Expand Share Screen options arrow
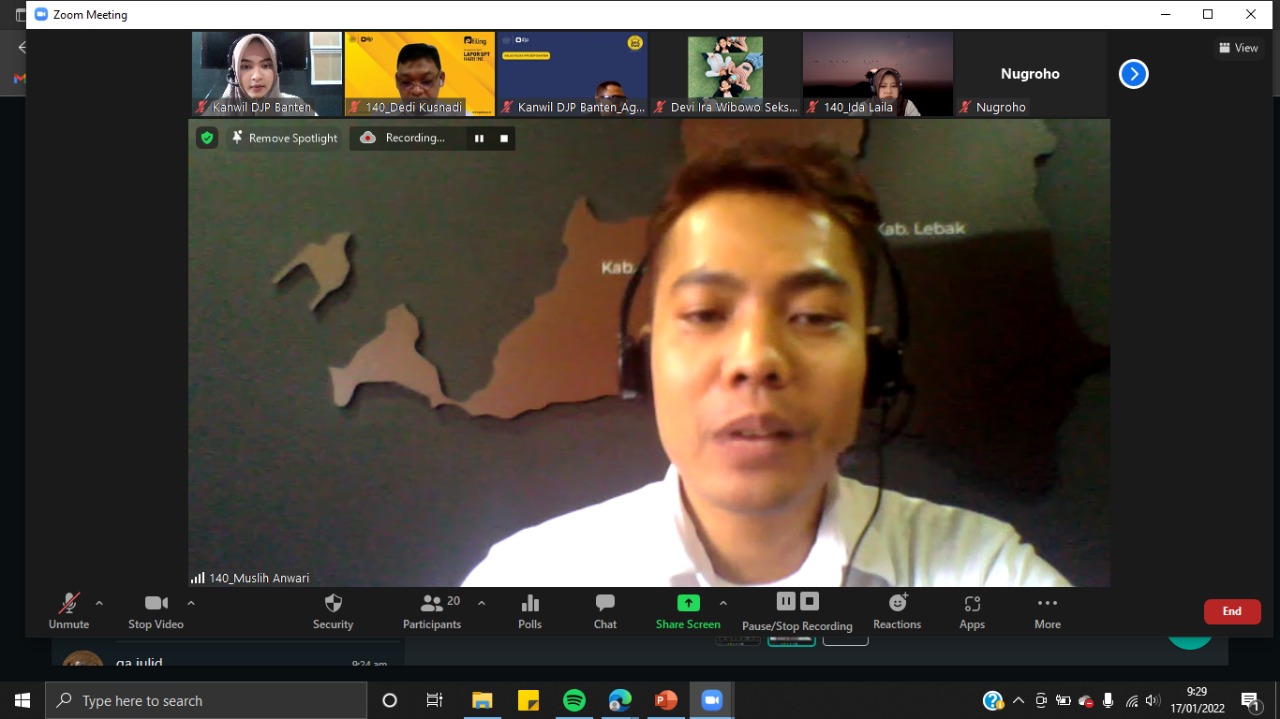This screenshot has height=719, width=1280. 723,603
